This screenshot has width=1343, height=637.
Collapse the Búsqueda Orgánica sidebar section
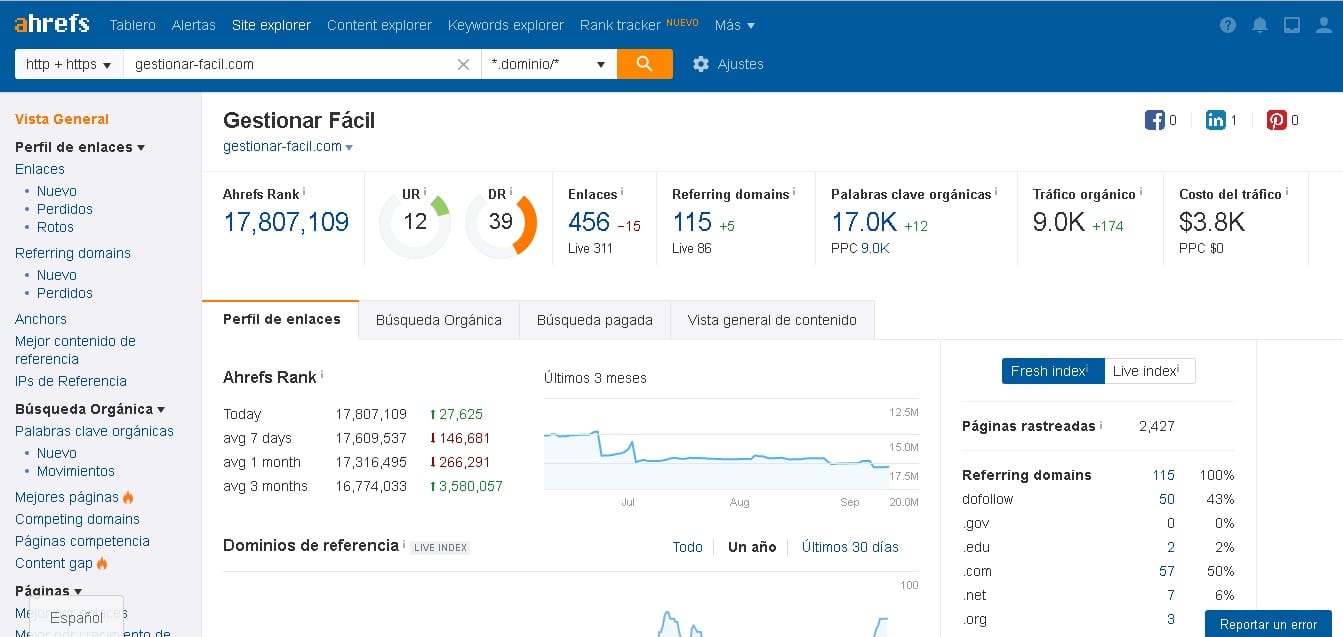pos(90,409)
